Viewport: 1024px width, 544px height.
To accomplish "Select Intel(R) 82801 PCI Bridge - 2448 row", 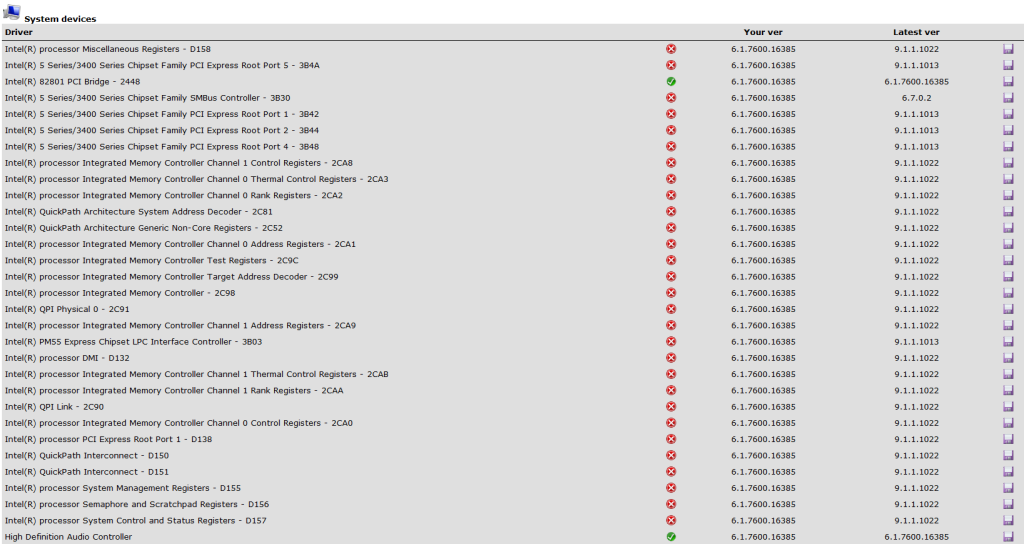I will [x=512, y=82].
